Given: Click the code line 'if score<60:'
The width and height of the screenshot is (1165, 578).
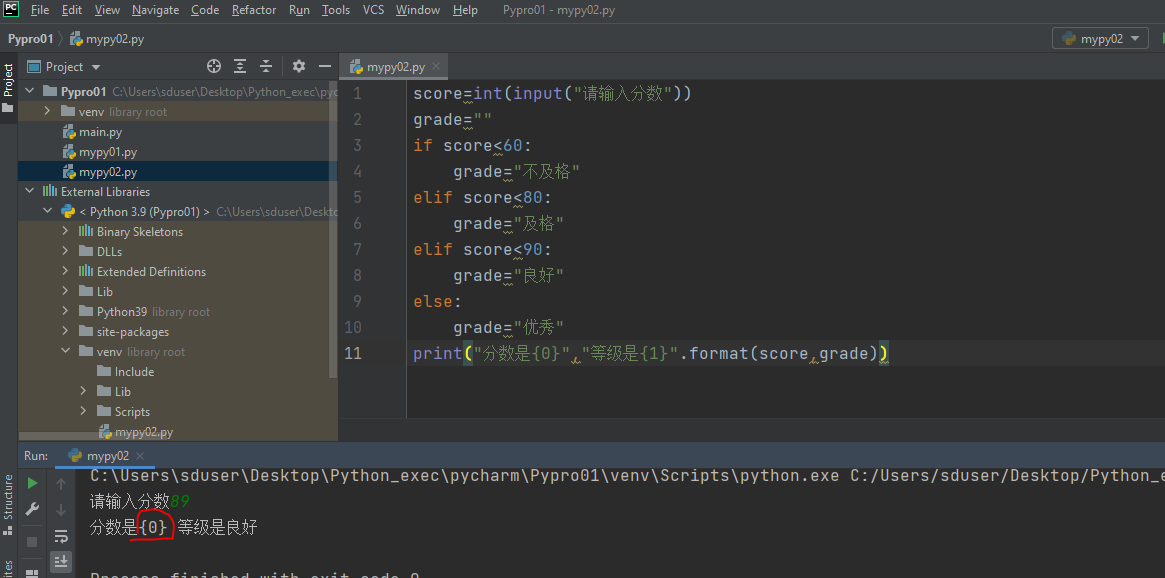Looking at the screenshot, I should pos(473,146).
